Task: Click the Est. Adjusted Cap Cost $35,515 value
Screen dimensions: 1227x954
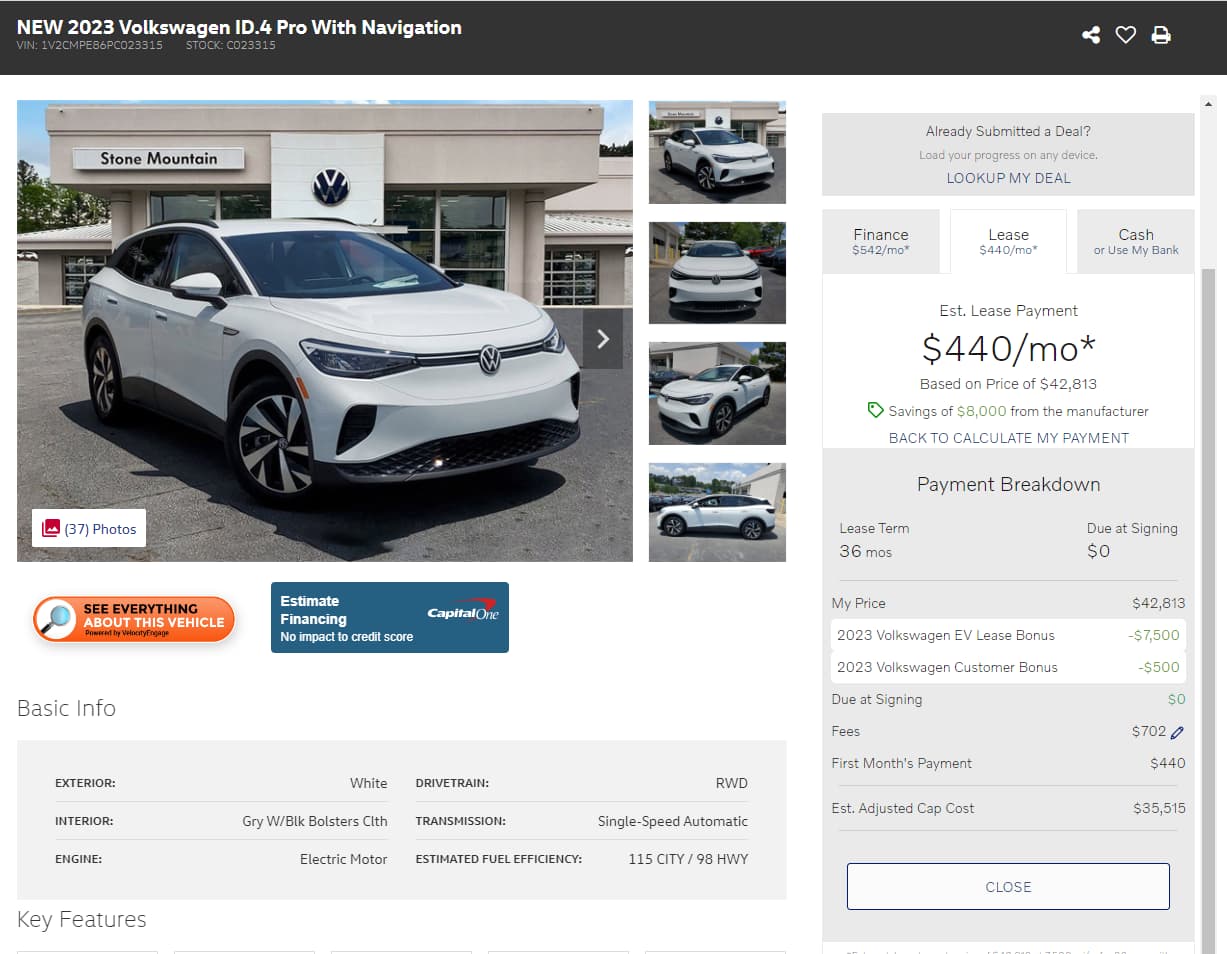Action: tap(1159, 808)
